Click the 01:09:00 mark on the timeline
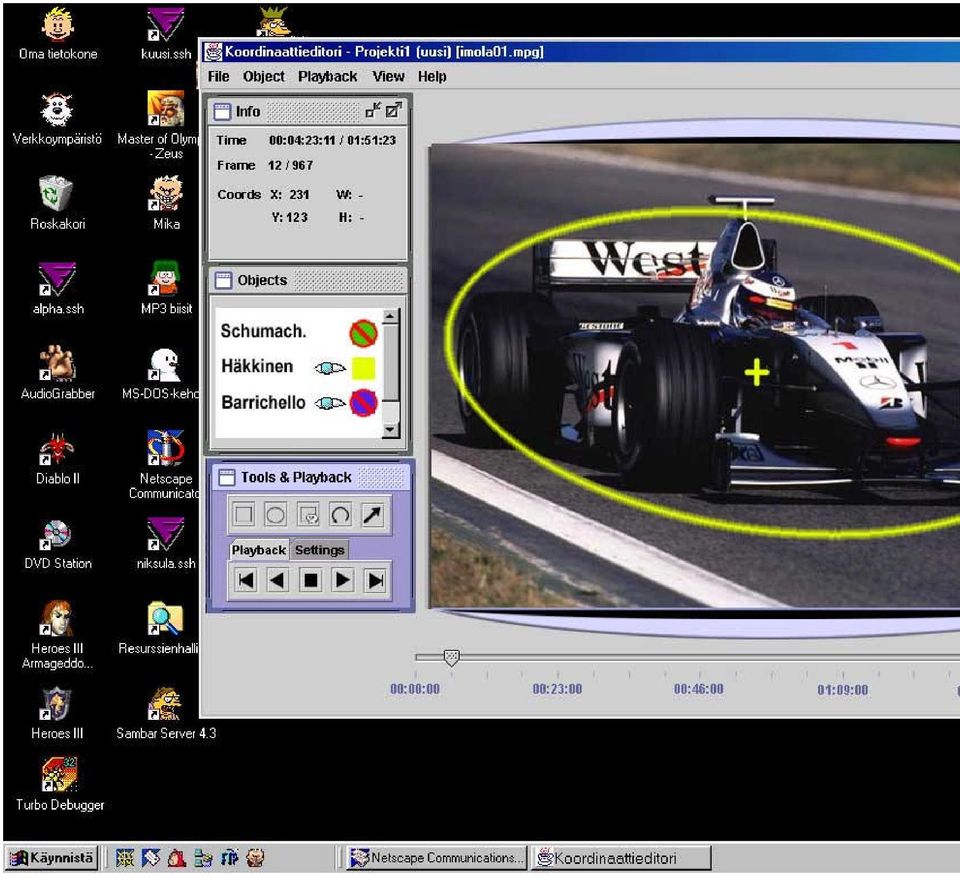The height and width of the screenshot is (878, 960). tap(842, 689)
